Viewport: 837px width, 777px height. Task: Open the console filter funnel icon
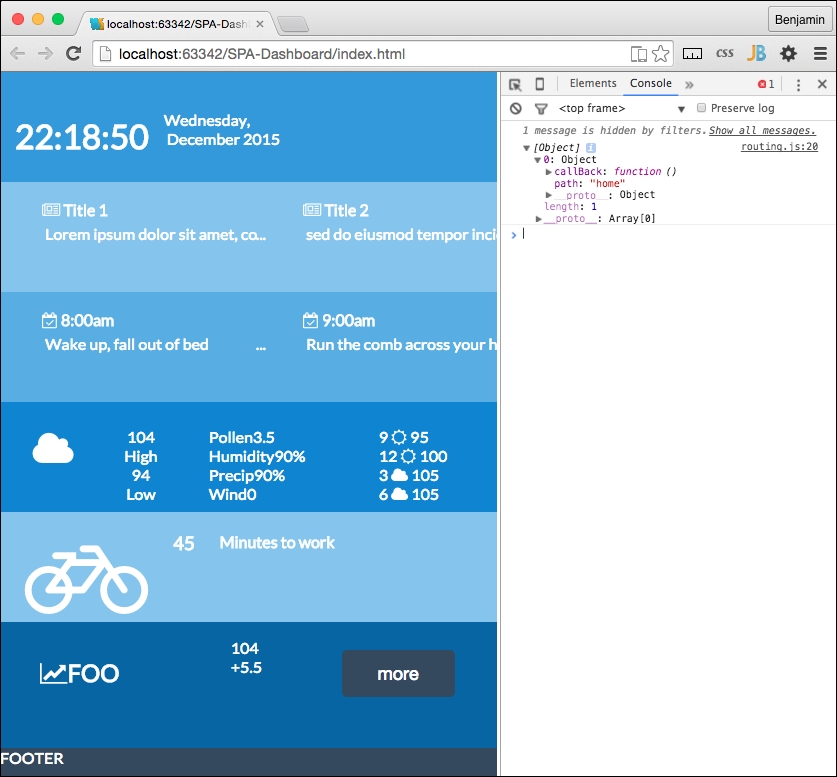pyautogui.click(x=541, y=108)
